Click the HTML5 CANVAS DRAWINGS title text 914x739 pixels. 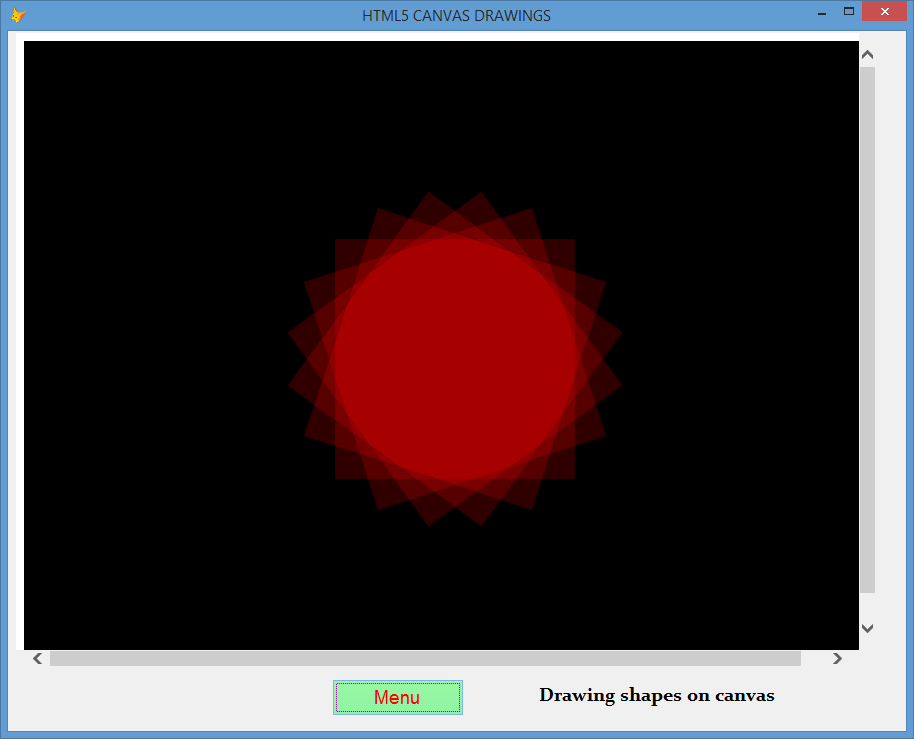[456, 15]
